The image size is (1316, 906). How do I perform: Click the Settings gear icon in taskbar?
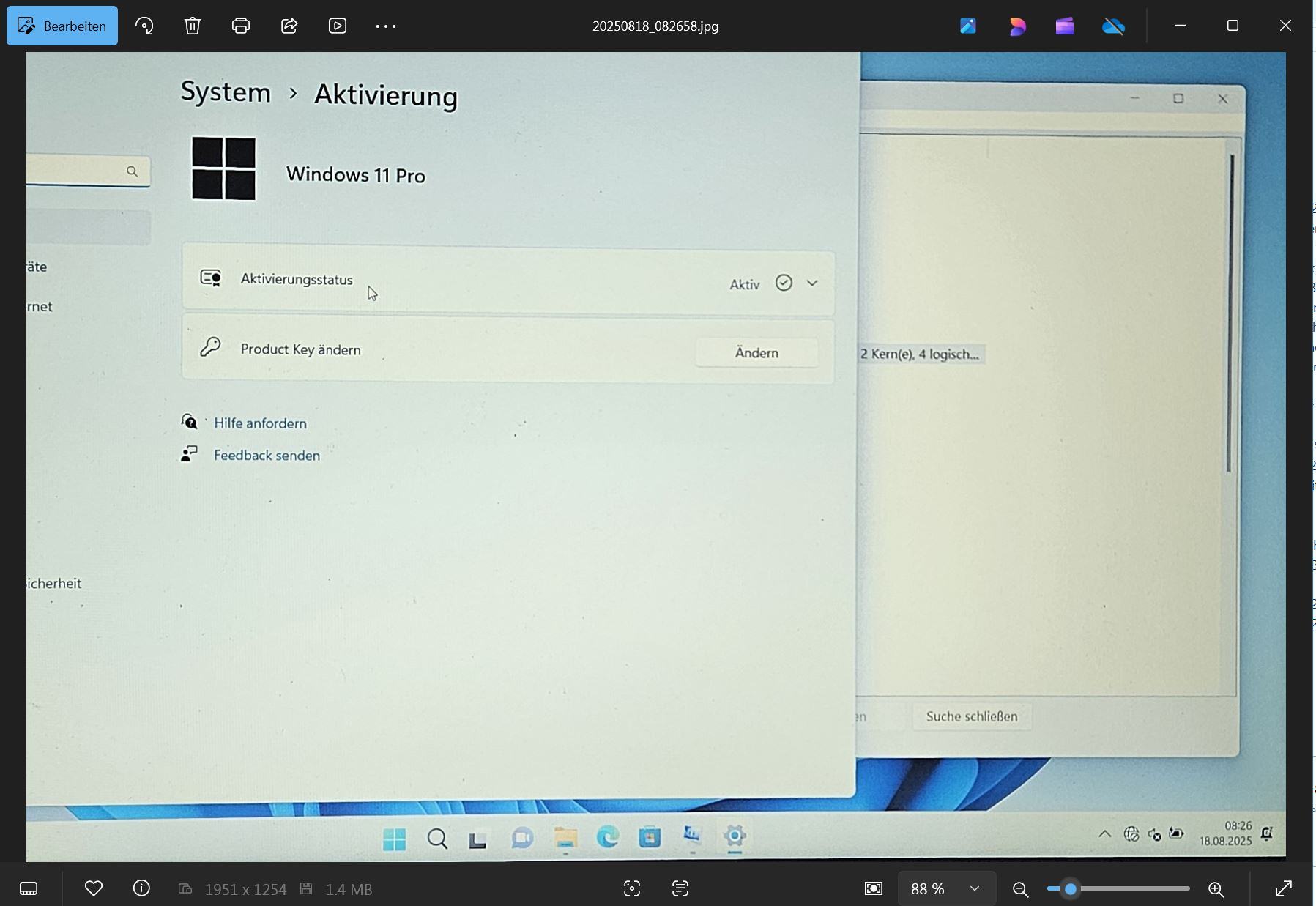735,836
